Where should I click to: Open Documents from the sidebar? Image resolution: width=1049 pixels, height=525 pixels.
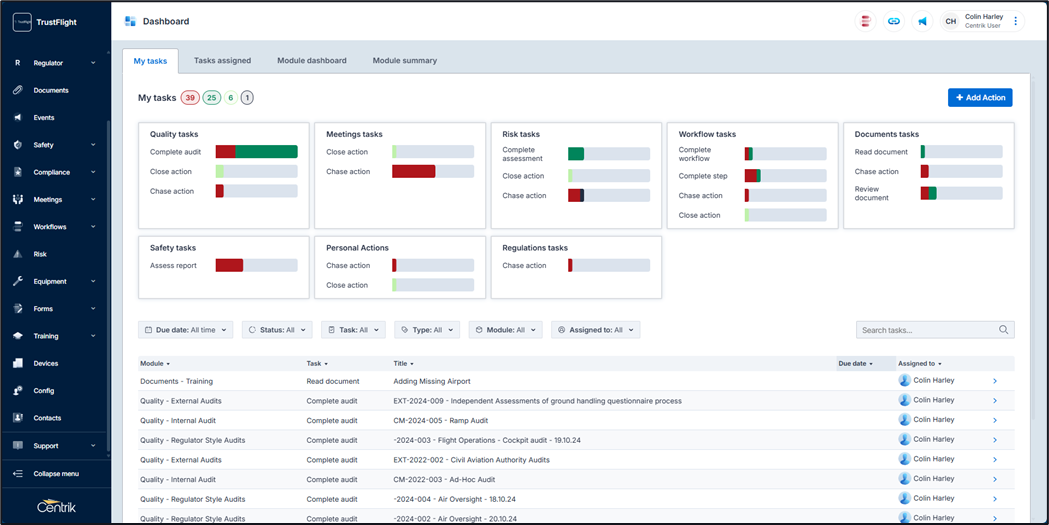point(50,90)
